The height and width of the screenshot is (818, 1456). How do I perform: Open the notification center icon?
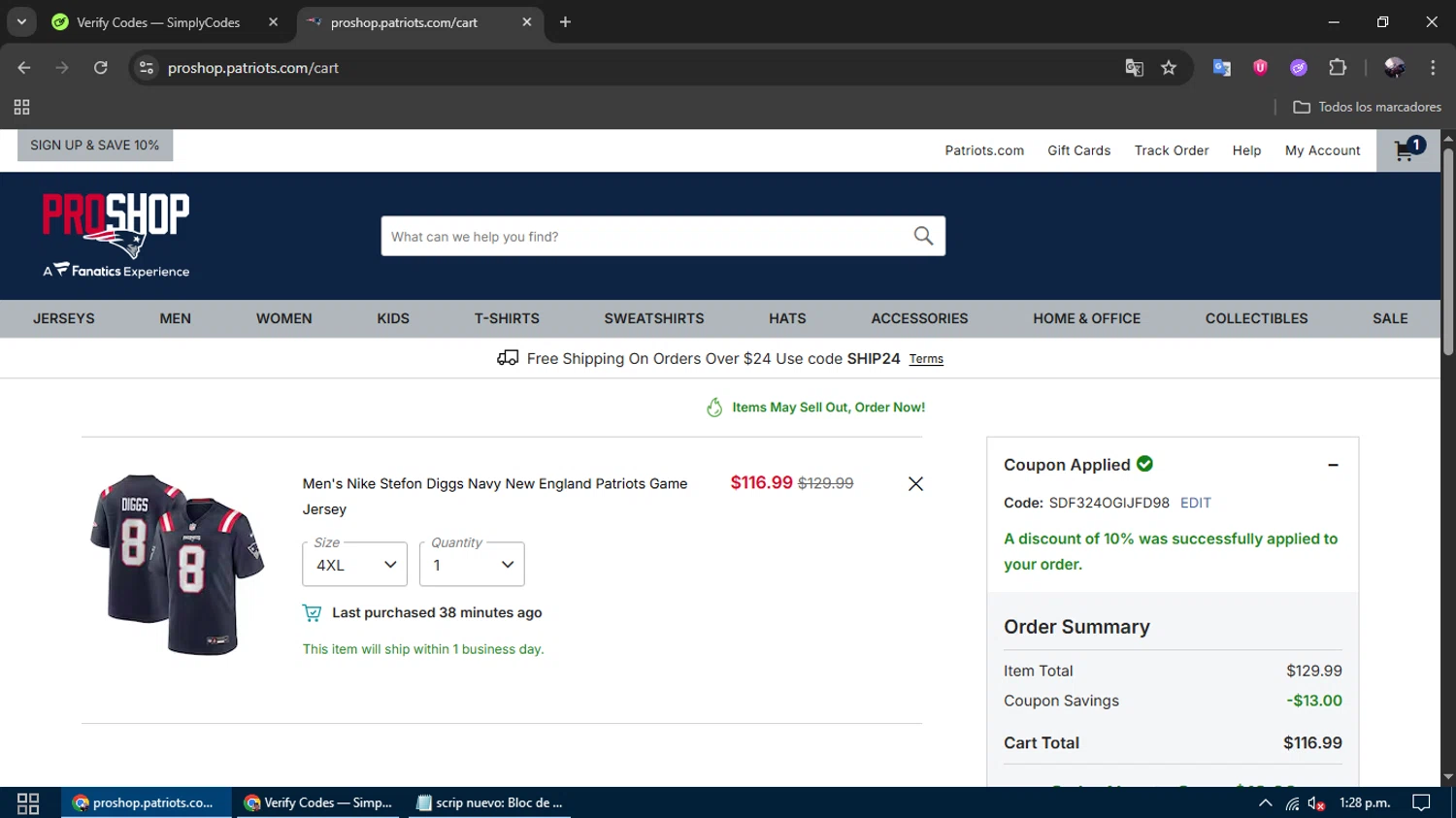pyautogui.click(x=1421, y=803)
